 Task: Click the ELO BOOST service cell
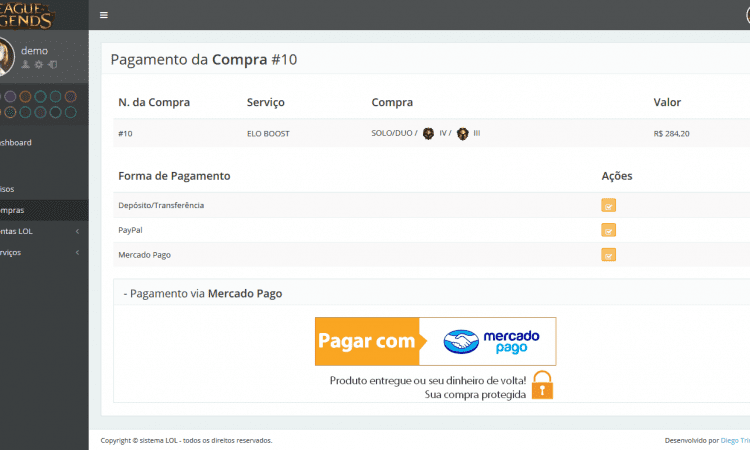pyautogui.click(x=268, y=133)
